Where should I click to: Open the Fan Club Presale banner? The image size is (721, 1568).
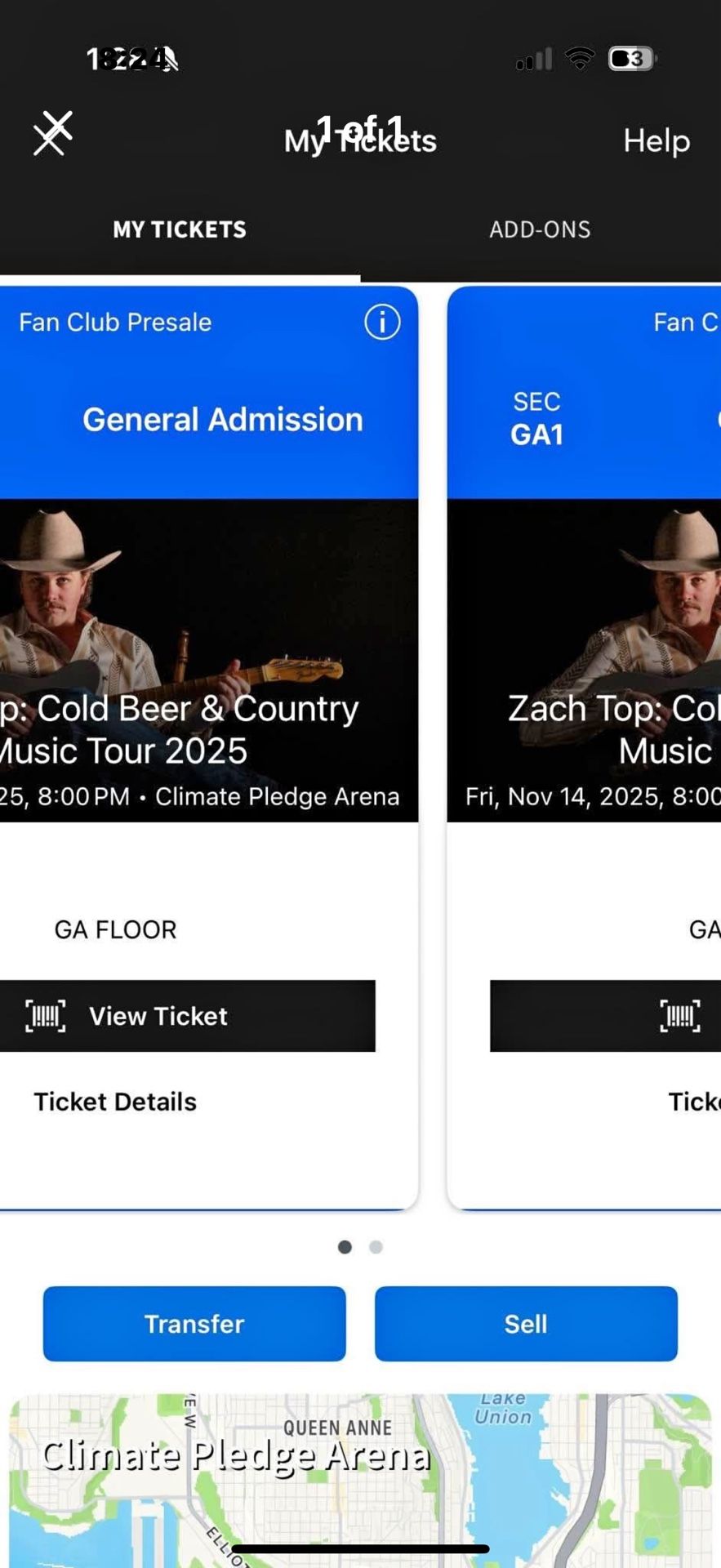(x=114, y=322)
